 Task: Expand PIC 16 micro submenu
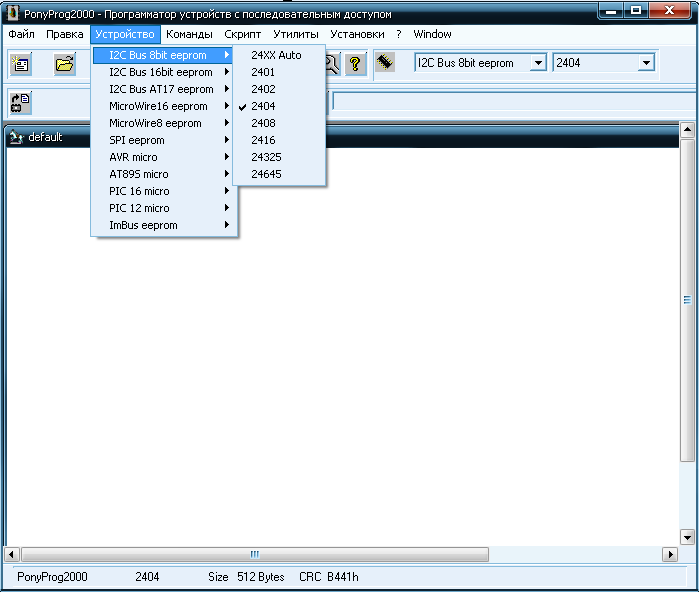pos(163,191)
